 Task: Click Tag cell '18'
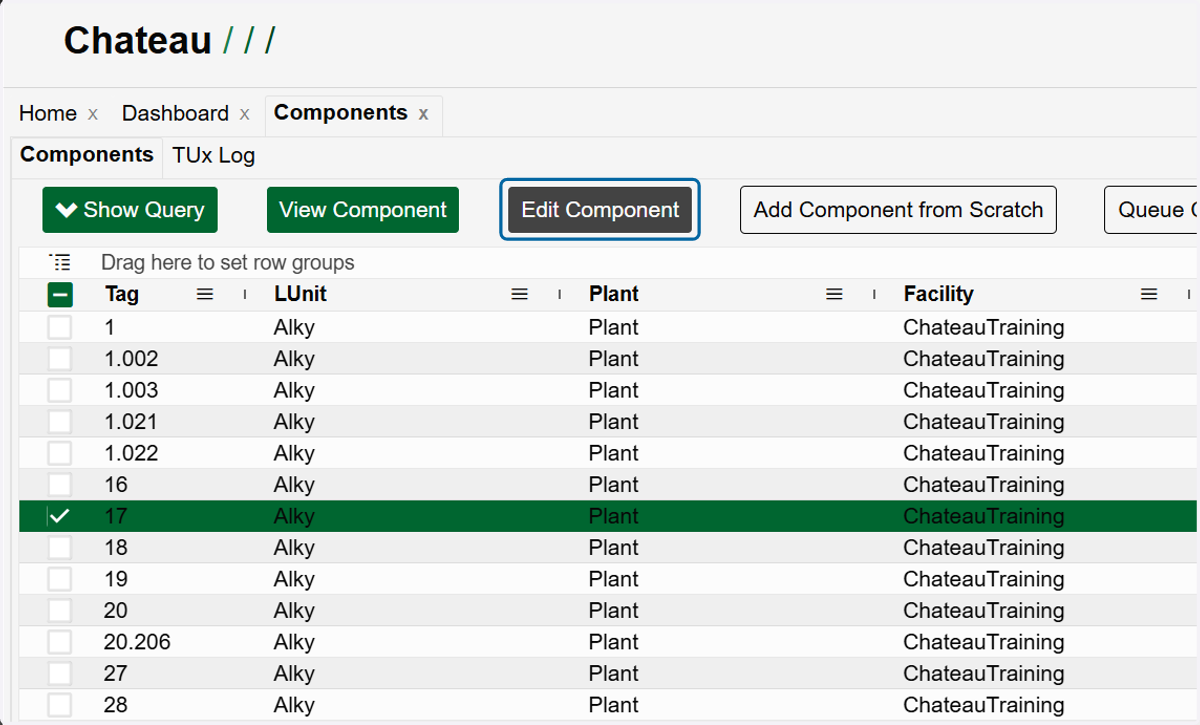point(116,548)
